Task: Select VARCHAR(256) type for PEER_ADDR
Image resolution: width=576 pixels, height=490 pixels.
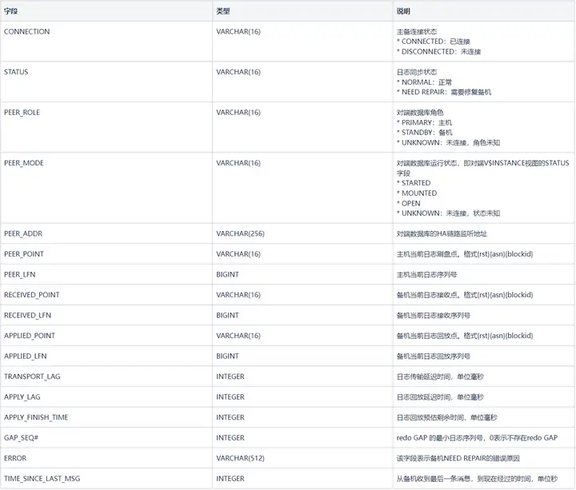Action: (240, 234)
